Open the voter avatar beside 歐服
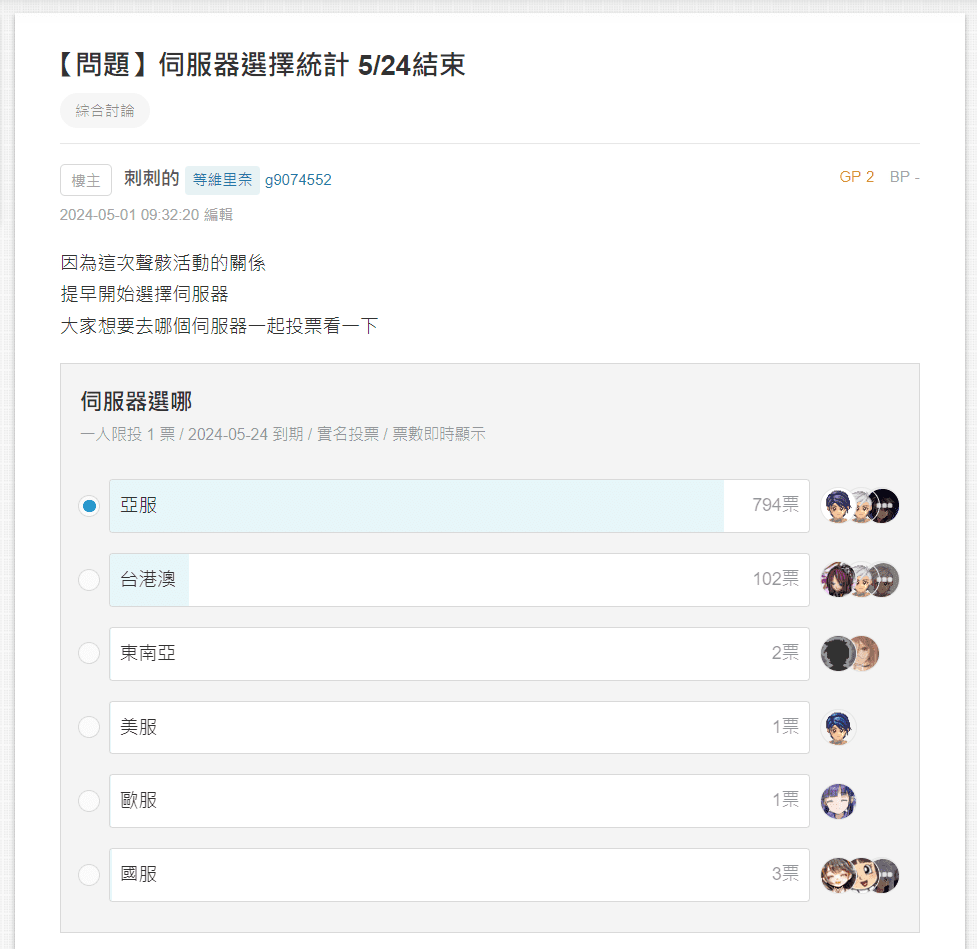 tap(838, 801)
